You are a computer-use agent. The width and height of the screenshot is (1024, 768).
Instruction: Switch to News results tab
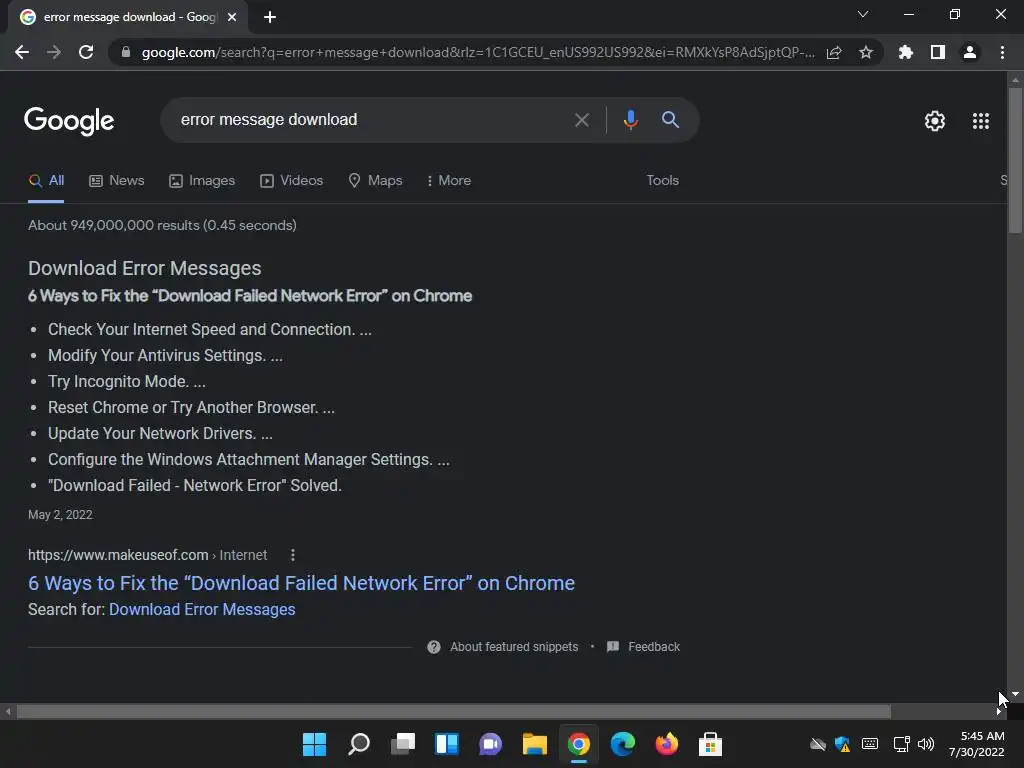117,181
